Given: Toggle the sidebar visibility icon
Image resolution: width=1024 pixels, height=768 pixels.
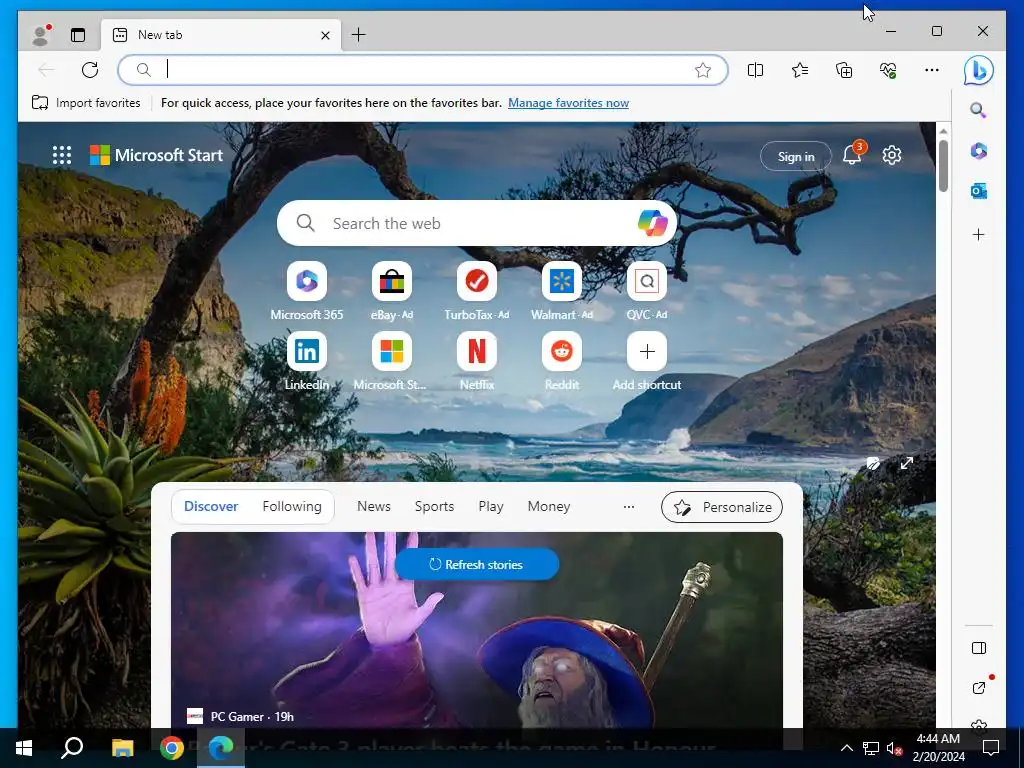Looking at the screenshot, I should (x=978, y=648).
